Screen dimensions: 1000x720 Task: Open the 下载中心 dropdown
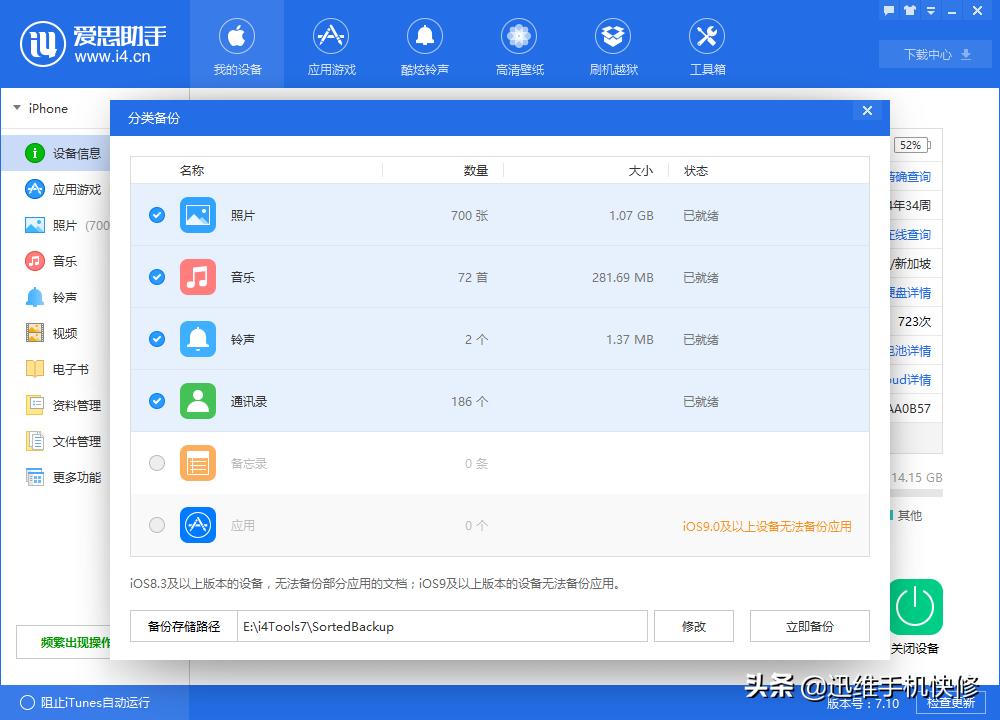pos(934,54)
